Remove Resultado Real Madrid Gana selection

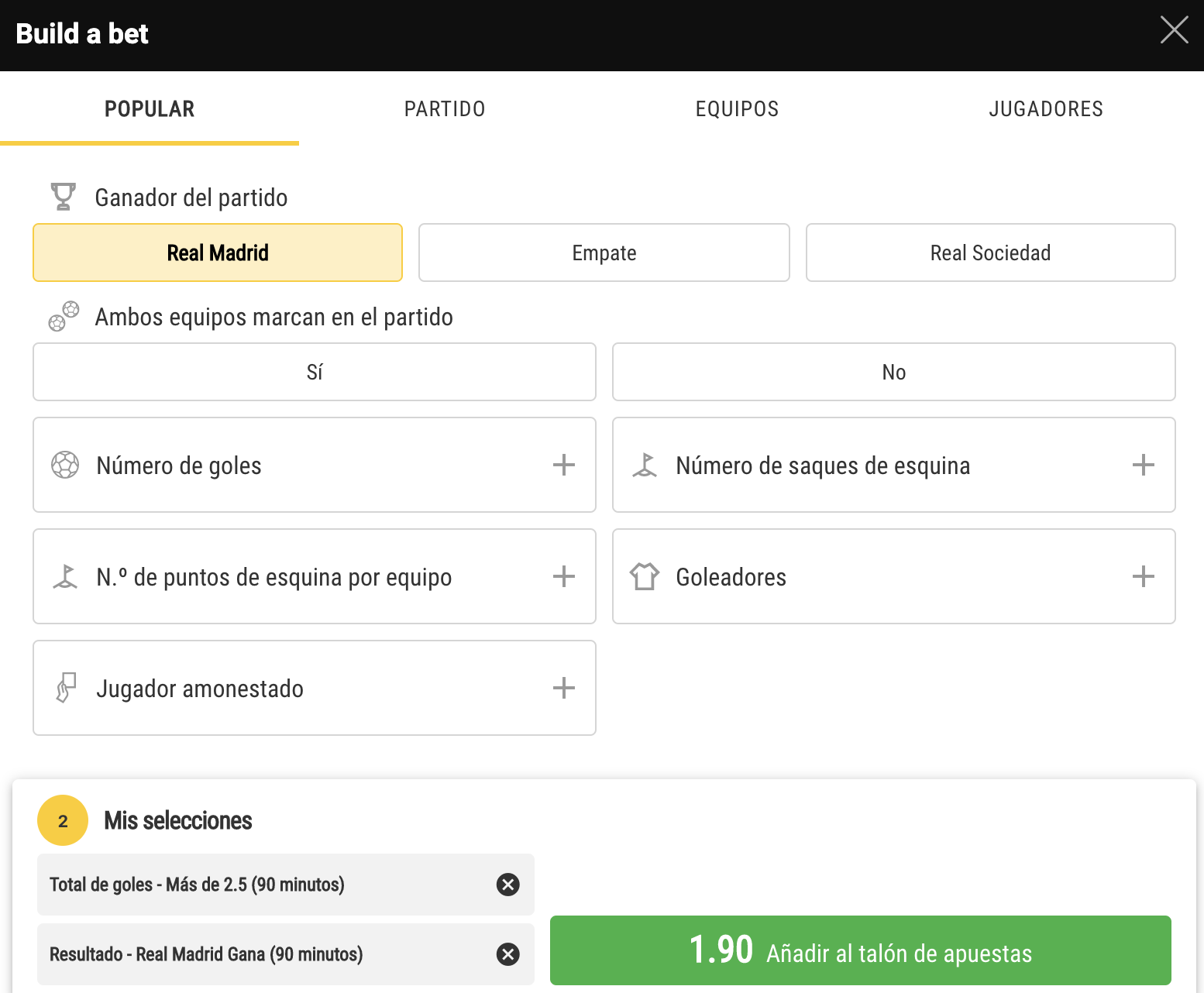click(508, 954)
